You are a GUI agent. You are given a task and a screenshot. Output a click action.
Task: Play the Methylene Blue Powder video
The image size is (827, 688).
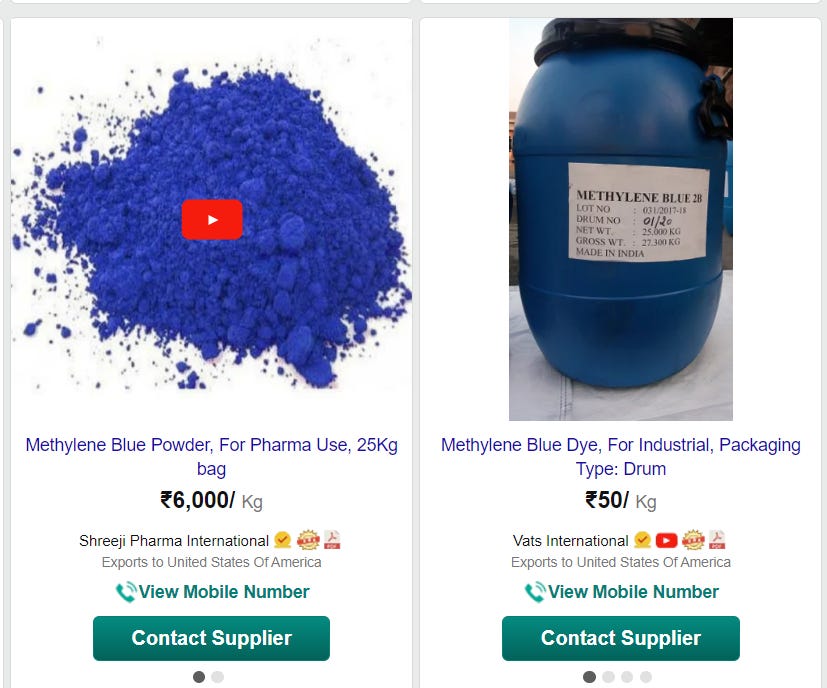pyautogui.click(x=212, y=219)
